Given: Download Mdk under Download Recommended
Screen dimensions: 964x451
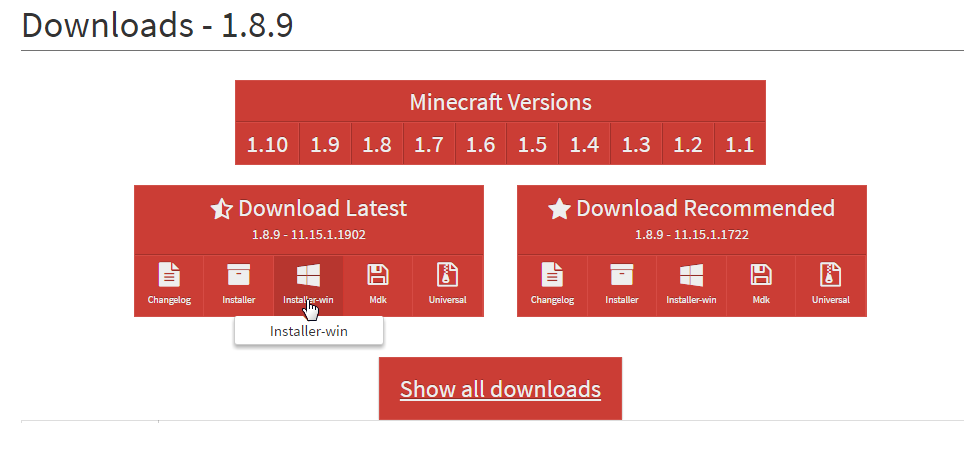Looking at the screenshot, I should coord(761,286).
